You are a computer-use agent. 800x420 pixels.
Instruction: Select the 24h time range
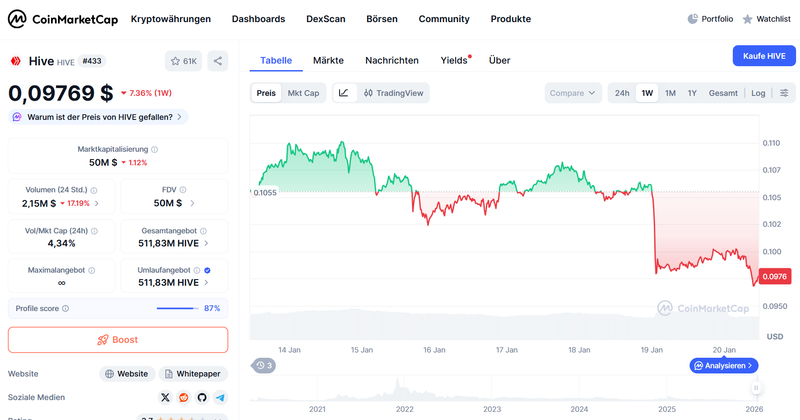(x=622, y=93)
